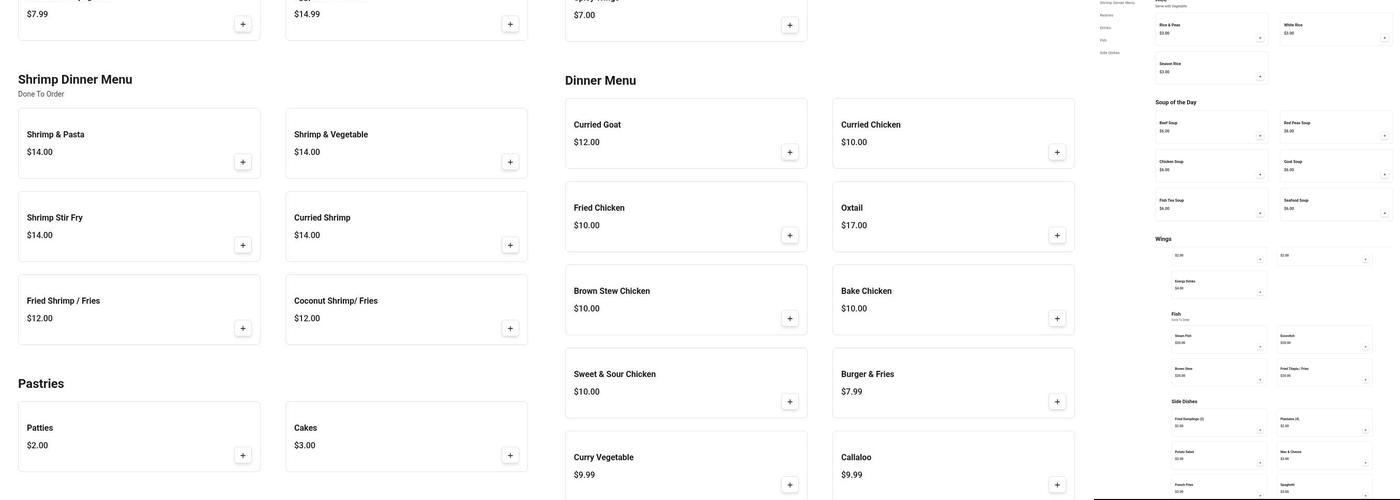Add Cakes with the plus button
Screen dimensions: 1400x500
pyautogui.click(x=510, y=456)
